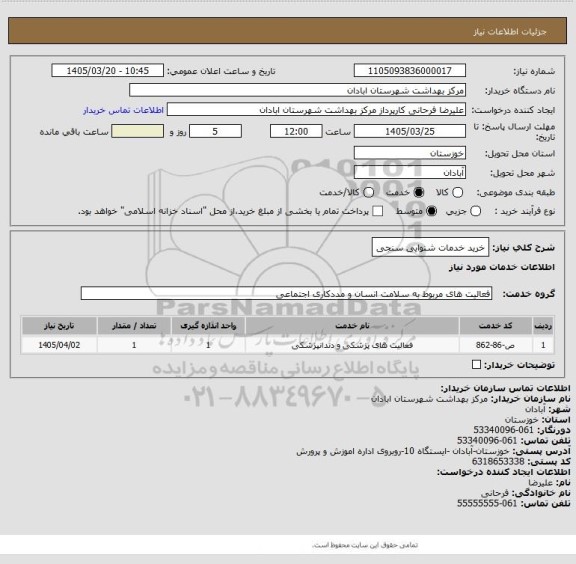This screenshot has height=564, width=576.
Task: Click the service group field فعالیت های مربوط به سلامت
Action: click(x=286, y=294)
